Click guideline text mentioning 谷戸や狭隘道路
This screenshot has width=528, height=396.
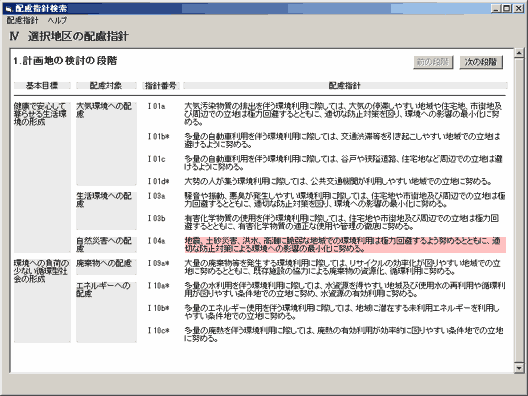pos(343,163)
